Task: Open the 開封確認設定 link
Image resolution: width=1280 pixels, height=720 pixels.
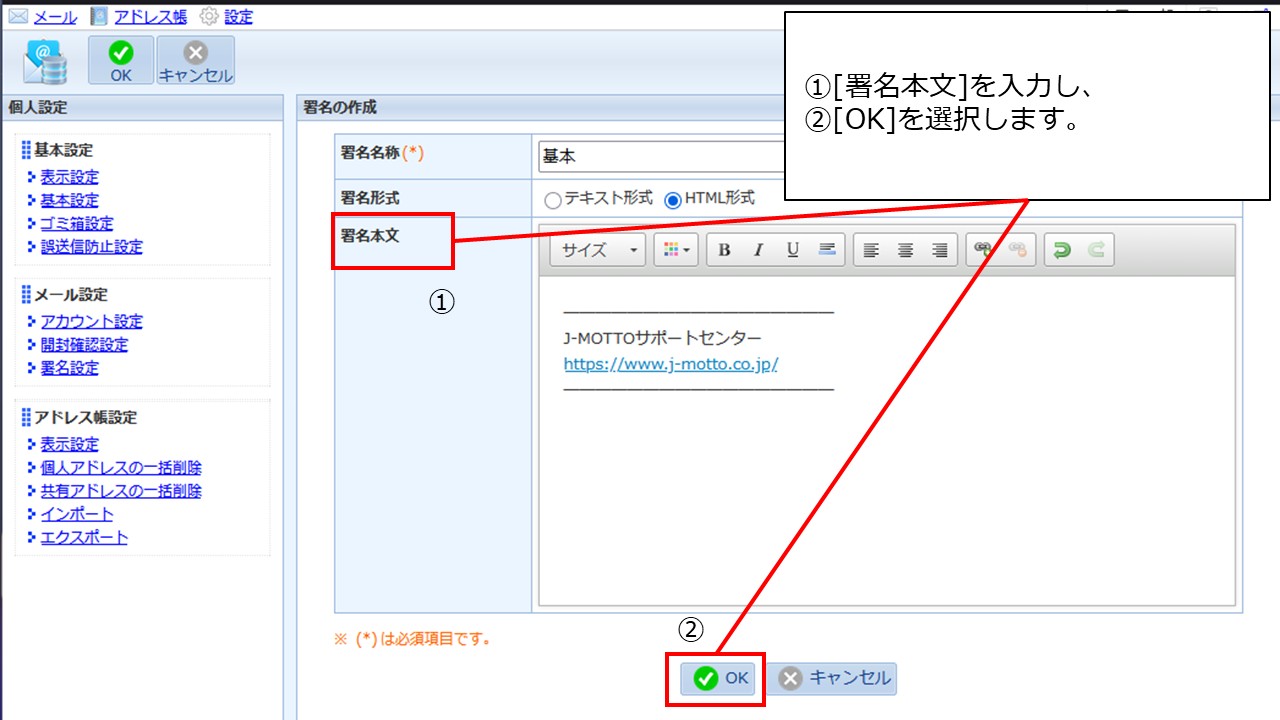Action: (x=84, y=344)
